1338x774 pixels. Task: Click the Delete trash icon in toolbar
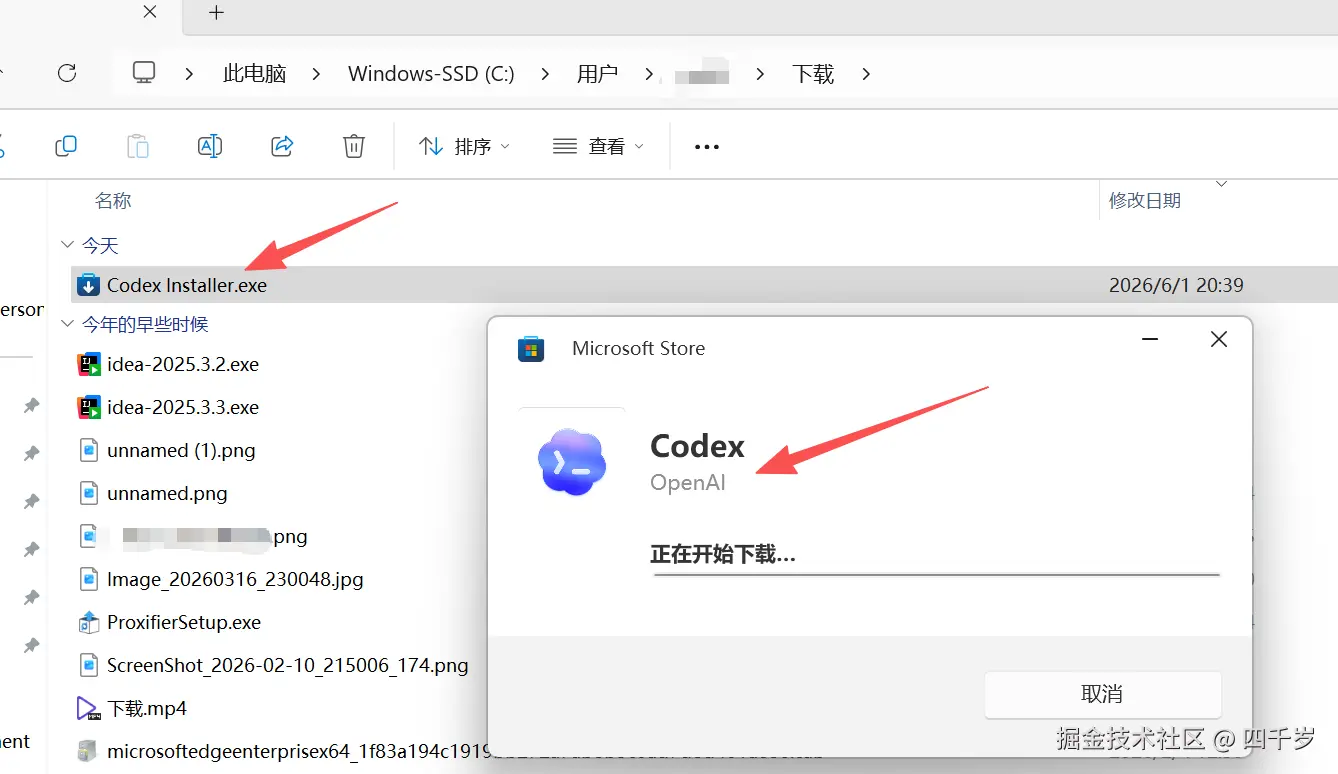[x=354, y=146]
